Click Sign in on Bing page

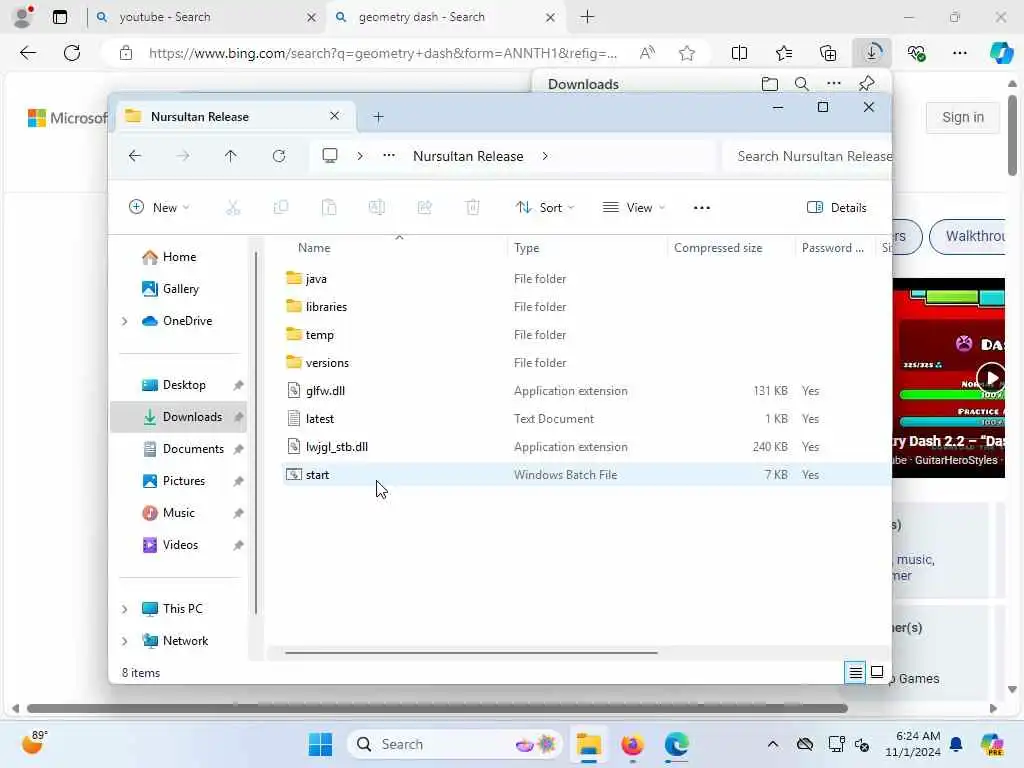[x=963, y=117]
